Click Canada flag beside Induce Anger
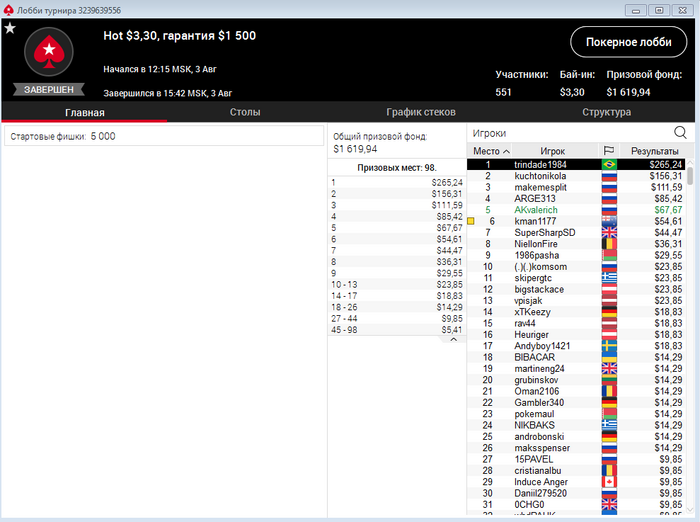The image size is (700, 522). coord(609,482)
